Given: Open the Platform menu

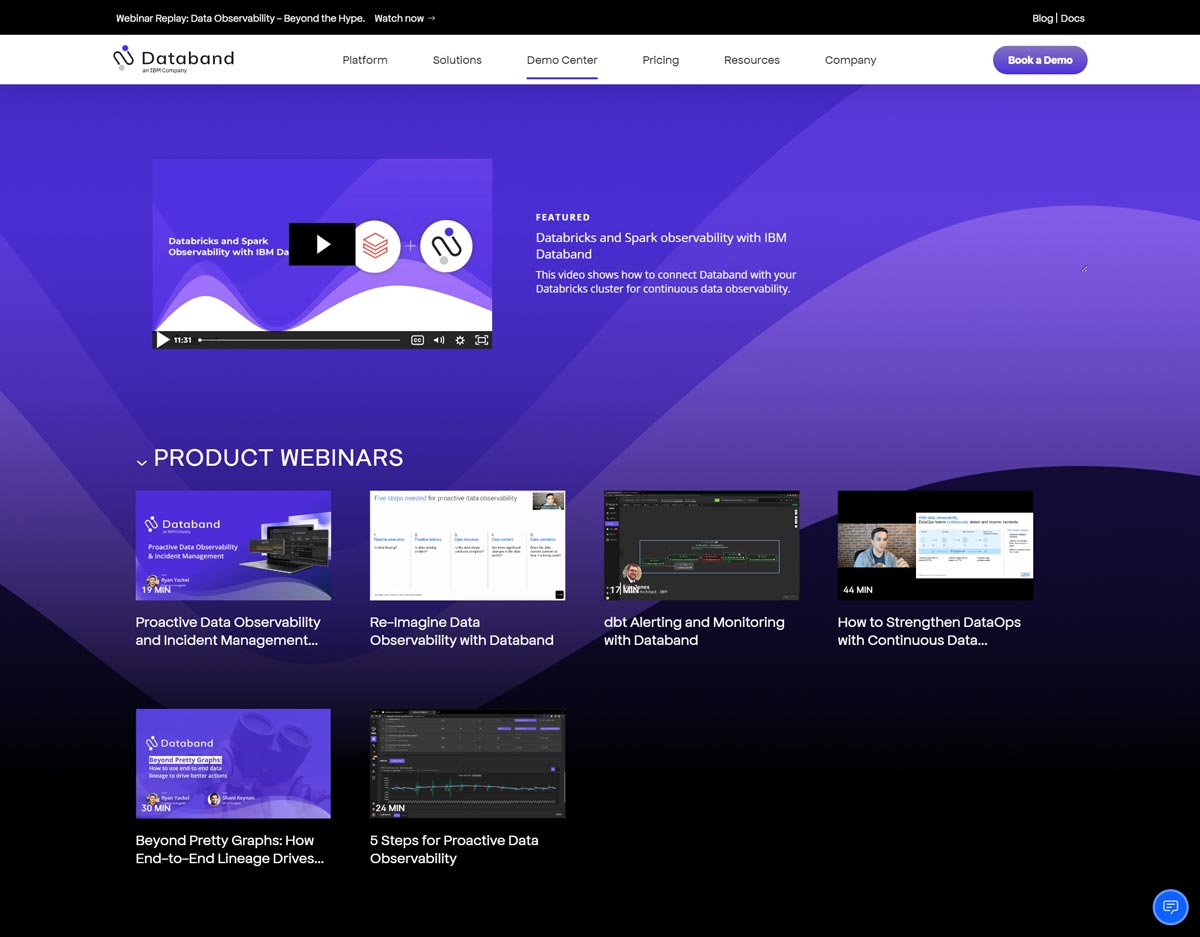Looking at the screenshot, I should tap(365, 60).
